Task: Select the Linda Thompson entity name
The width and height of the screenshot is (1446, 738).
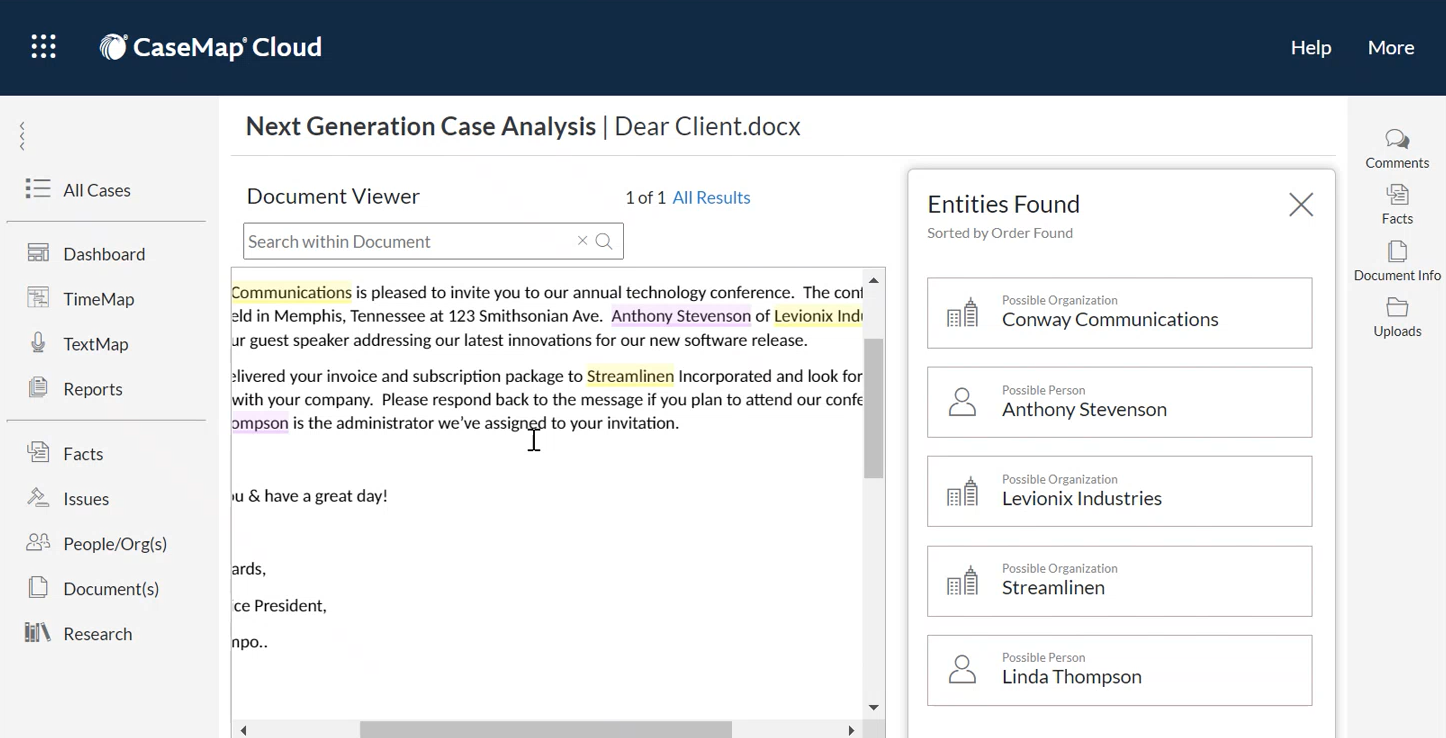Action: pos(1072,676)
